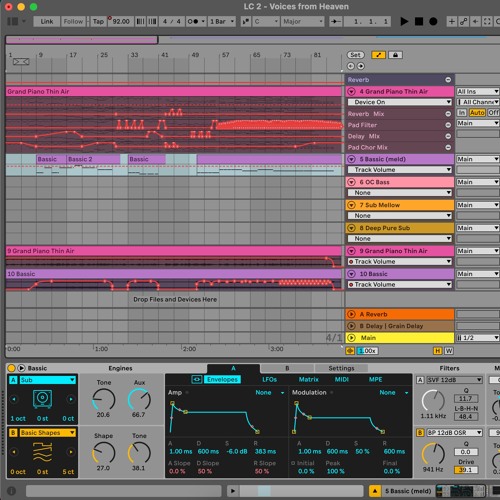Unfold the Main track
Screen dimensions: 500x500
point(351,338)
